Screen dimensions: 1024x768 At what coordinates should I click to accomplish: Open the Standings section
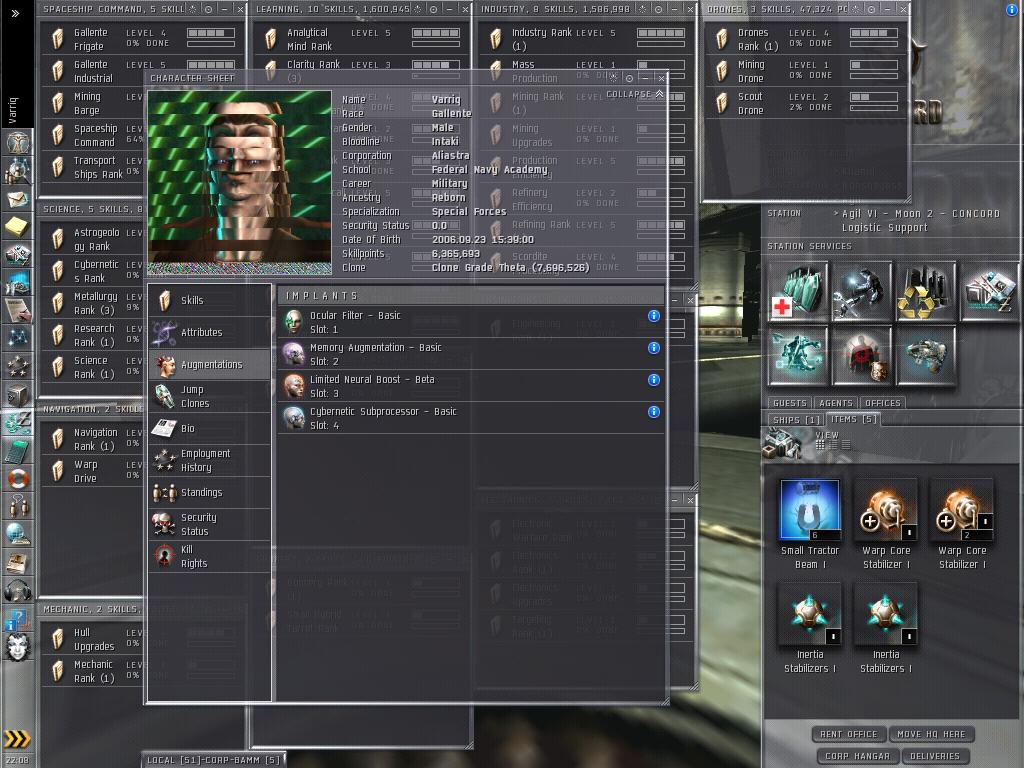pos(210,492)
